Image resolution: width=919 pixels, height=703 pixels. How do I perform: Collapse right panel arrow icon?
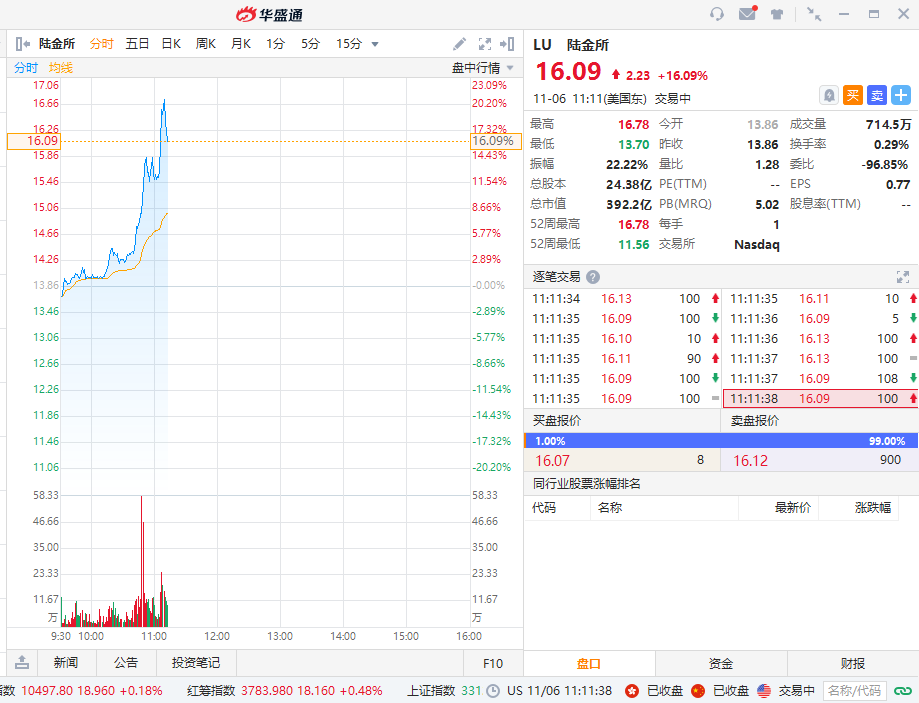(x=507, y=44)
